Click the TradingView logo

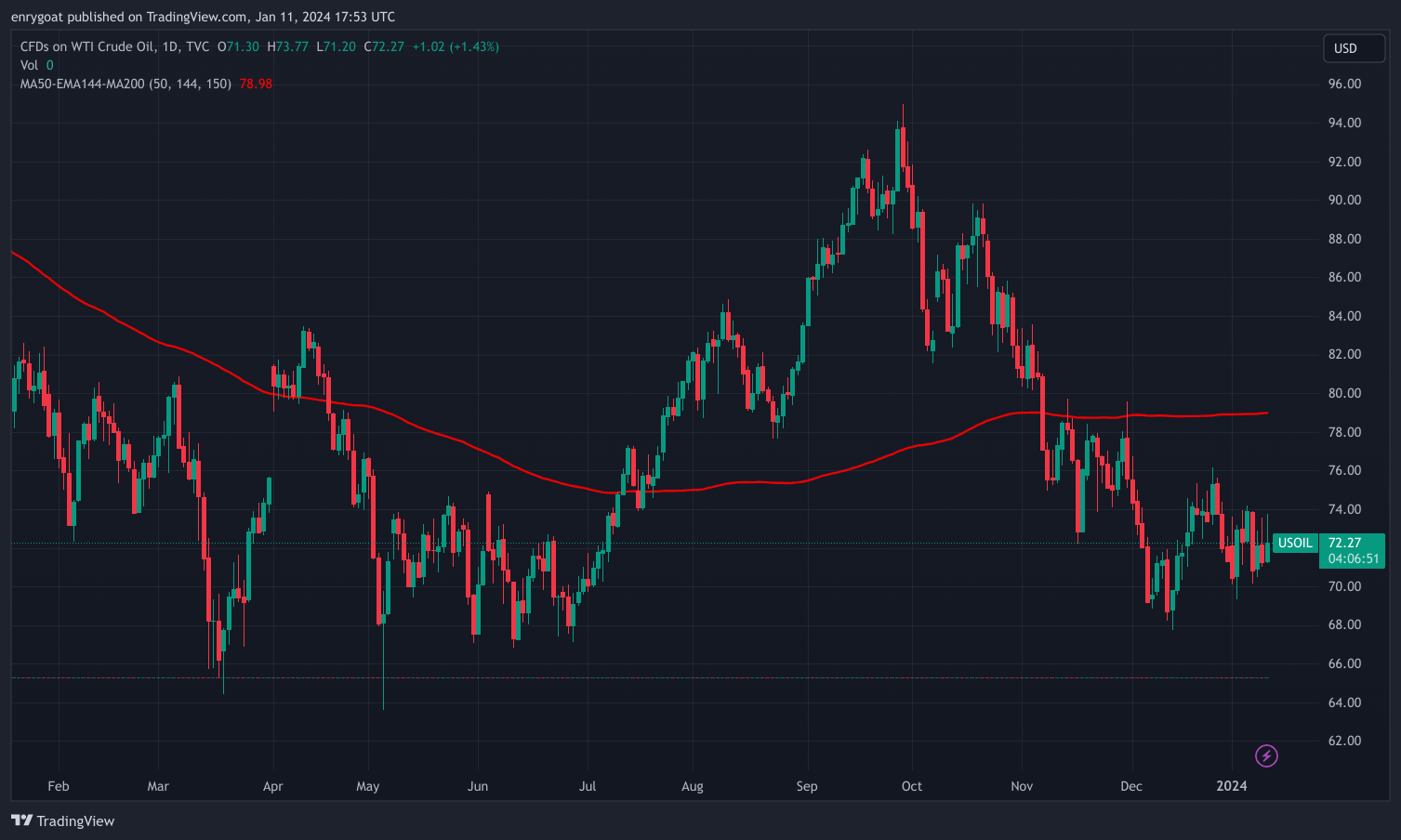pyautogui.click(x=62, y=820)
